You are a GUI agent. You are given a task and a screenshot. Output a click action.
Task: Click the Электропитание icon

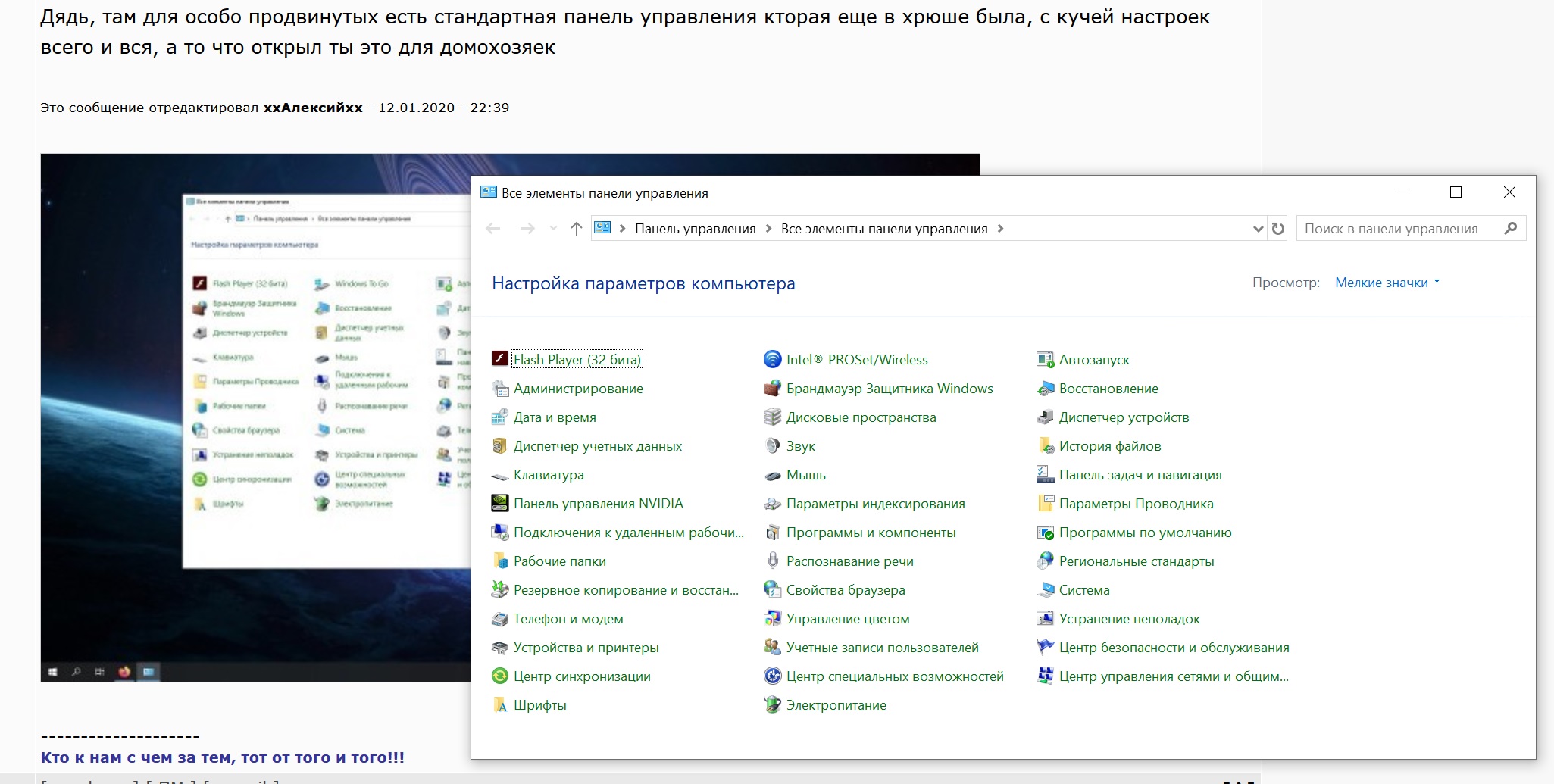772,704
